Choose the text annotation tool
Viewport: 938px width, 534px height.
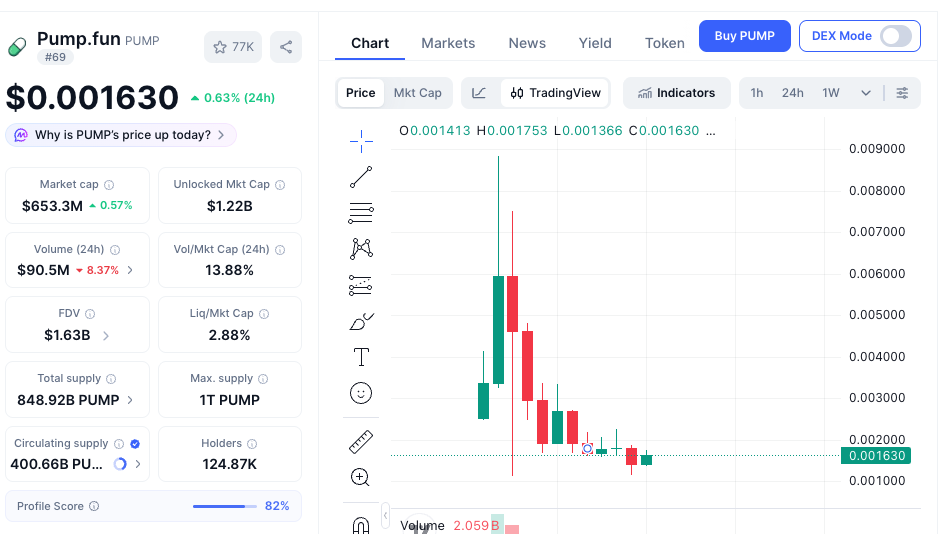361,357
